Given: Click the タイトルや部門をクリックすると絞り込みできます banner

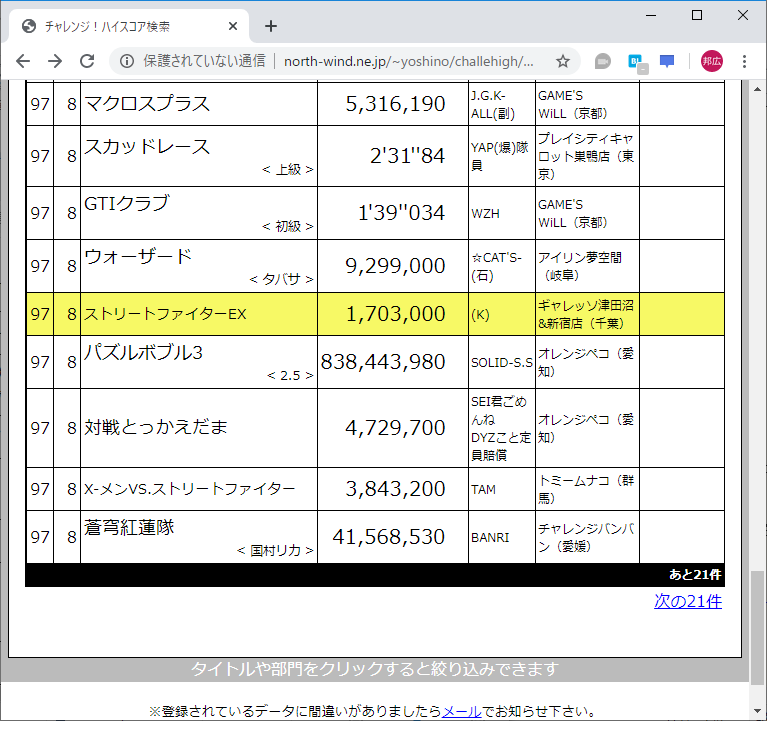Looking at the screenshot, I should pyautogui.click(x=375, y=669).
